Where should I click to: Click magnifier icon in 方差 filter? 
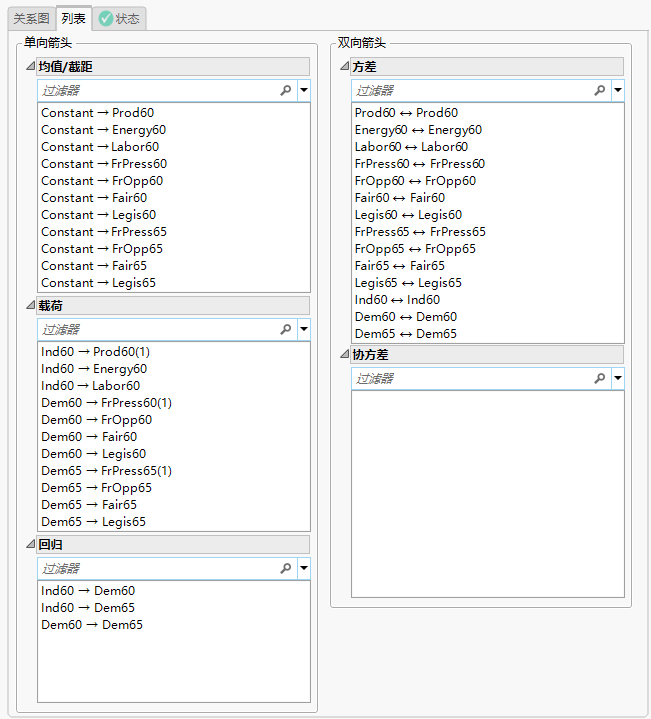(600, 90)
